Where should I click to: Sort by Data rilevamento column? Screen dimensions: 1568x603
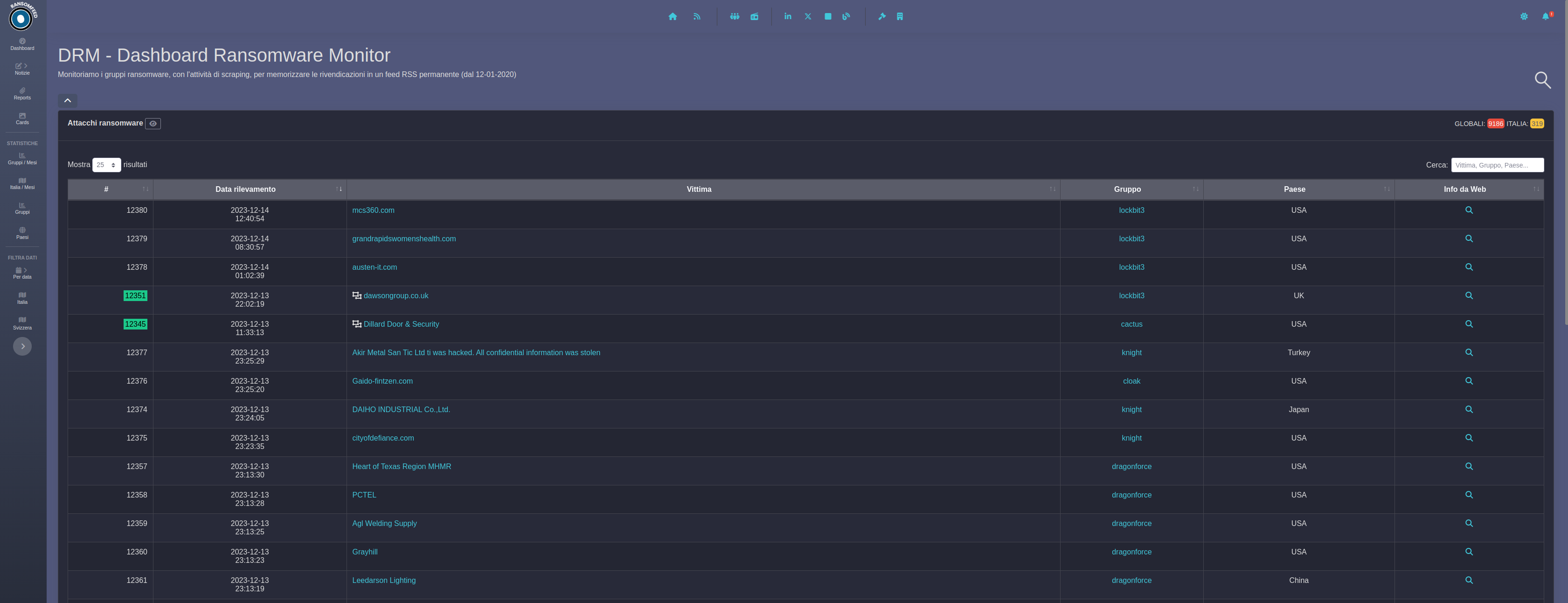click(x=250, y=189)
